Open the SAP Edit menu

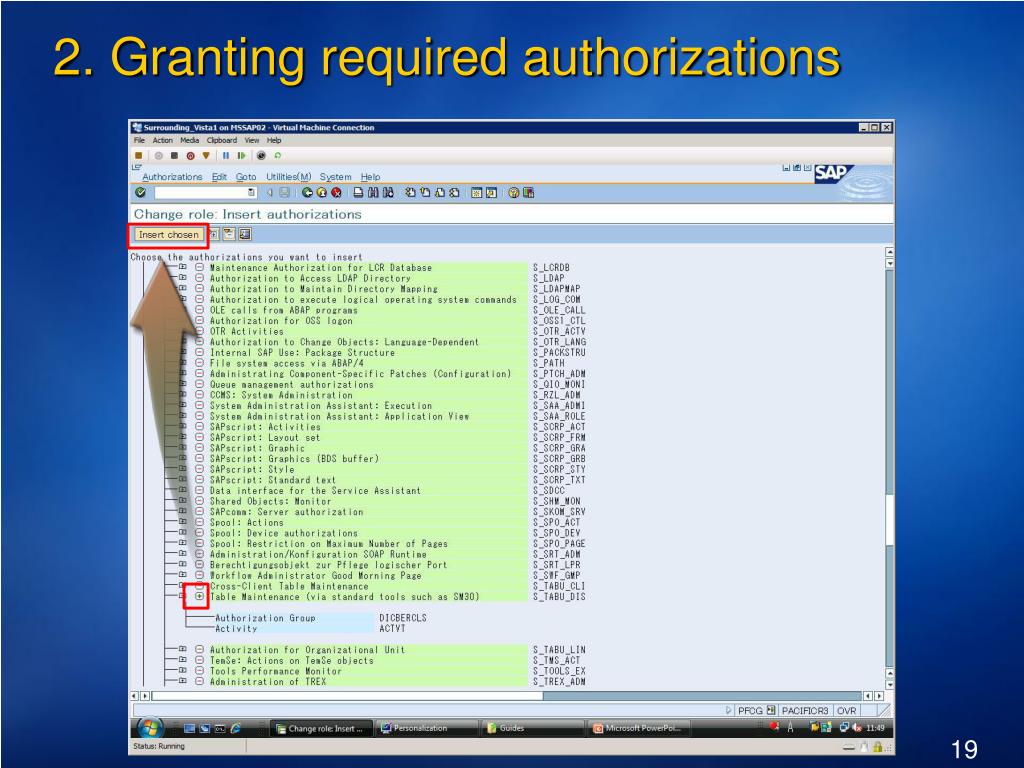click(219, 177)
